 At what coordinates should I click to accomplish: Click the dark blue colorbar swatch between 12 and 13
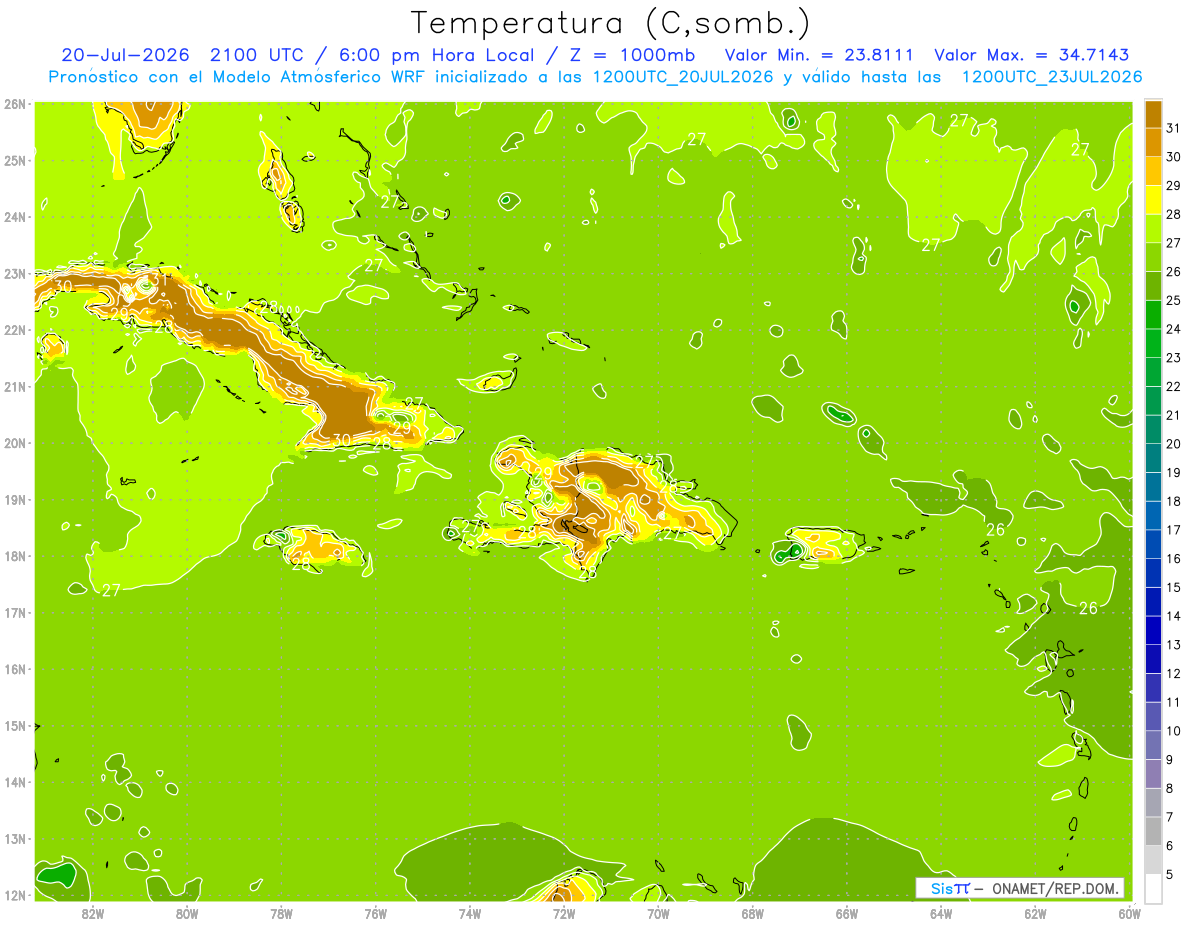pos(1153,660)
